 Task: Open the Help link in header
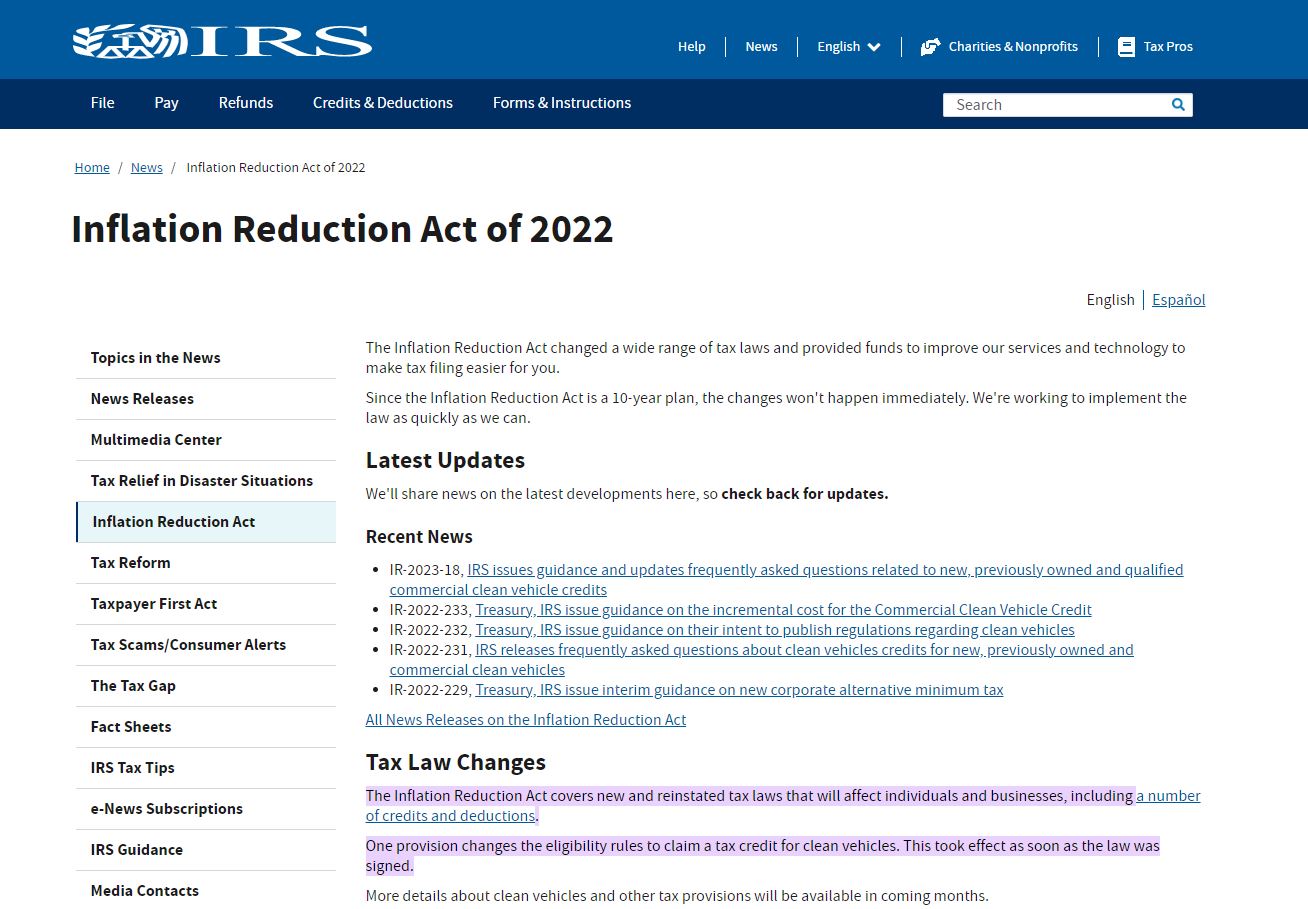tap(691, 46)
